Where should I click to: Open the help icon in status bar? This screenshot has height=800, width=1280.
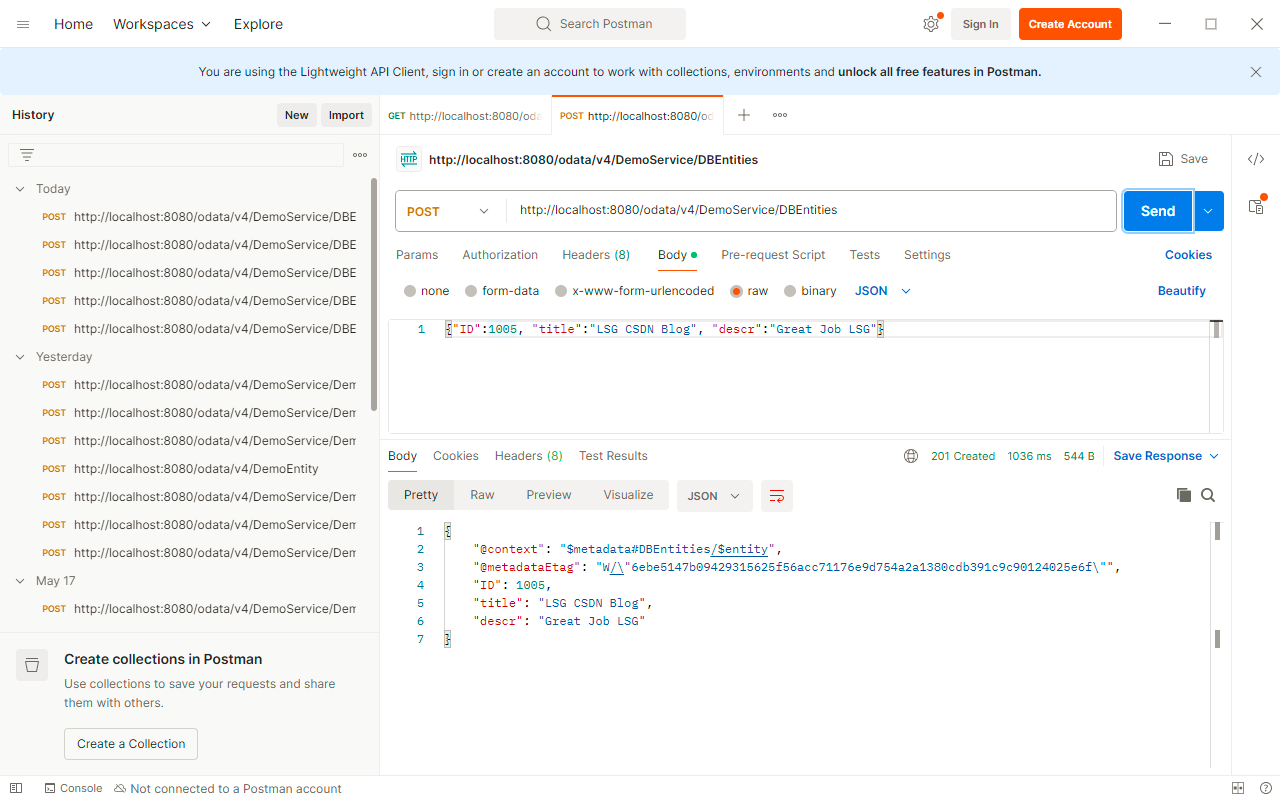[1265, 788]
